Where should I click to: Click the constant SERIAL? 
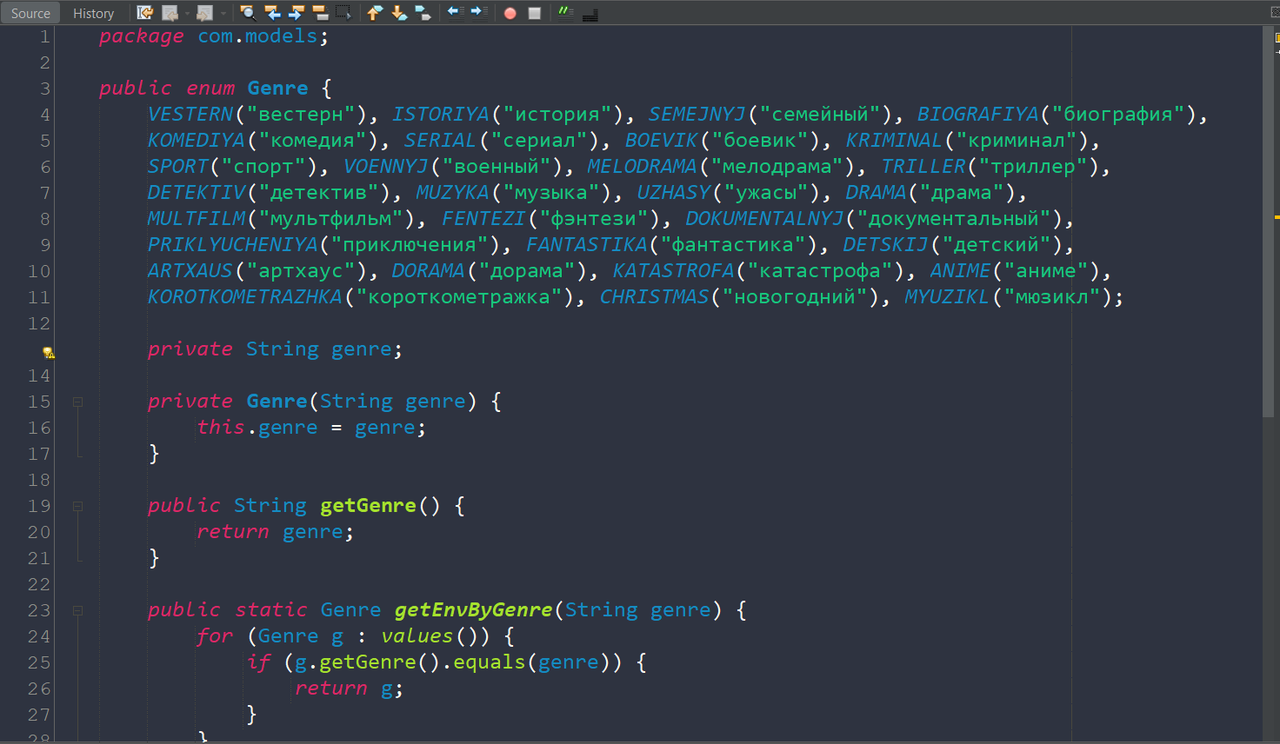[x=441, y=140]
